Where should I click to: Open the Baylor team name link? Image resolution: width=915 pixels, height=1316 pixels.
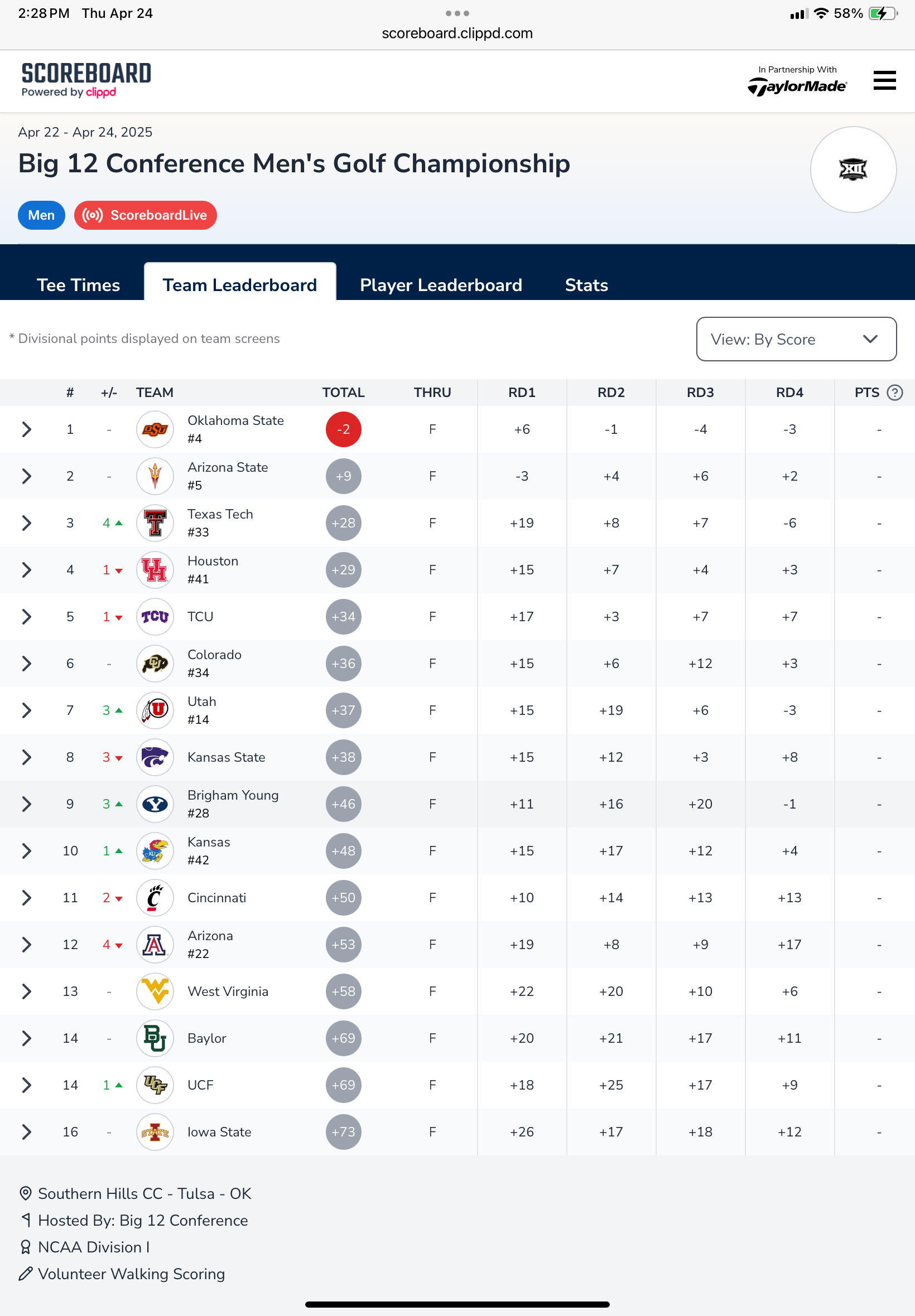tap(207, 1039)
